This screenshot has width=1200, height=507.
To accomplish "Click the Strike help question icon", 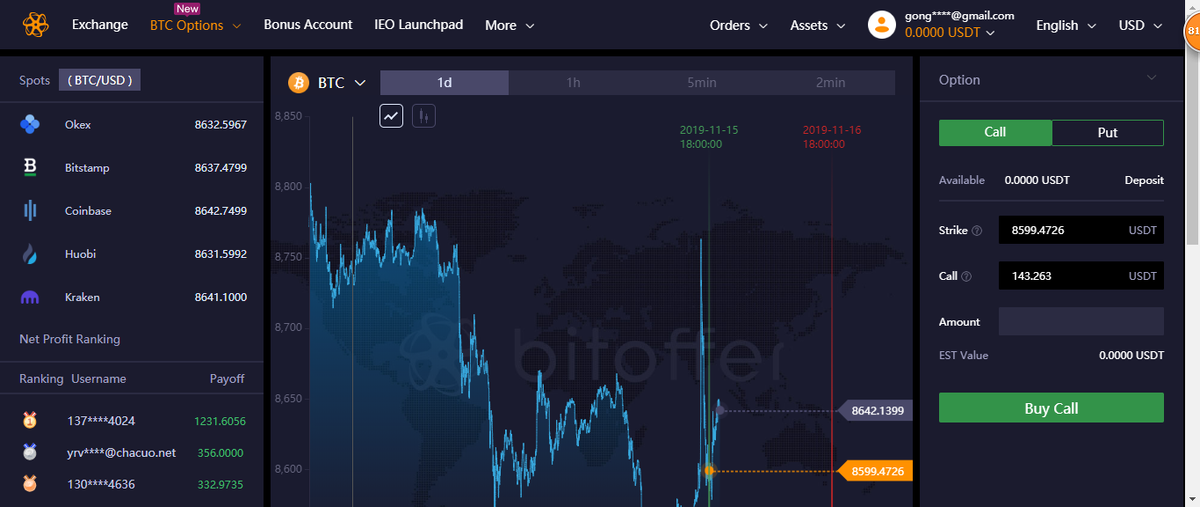I will click(x=977, y=231).
